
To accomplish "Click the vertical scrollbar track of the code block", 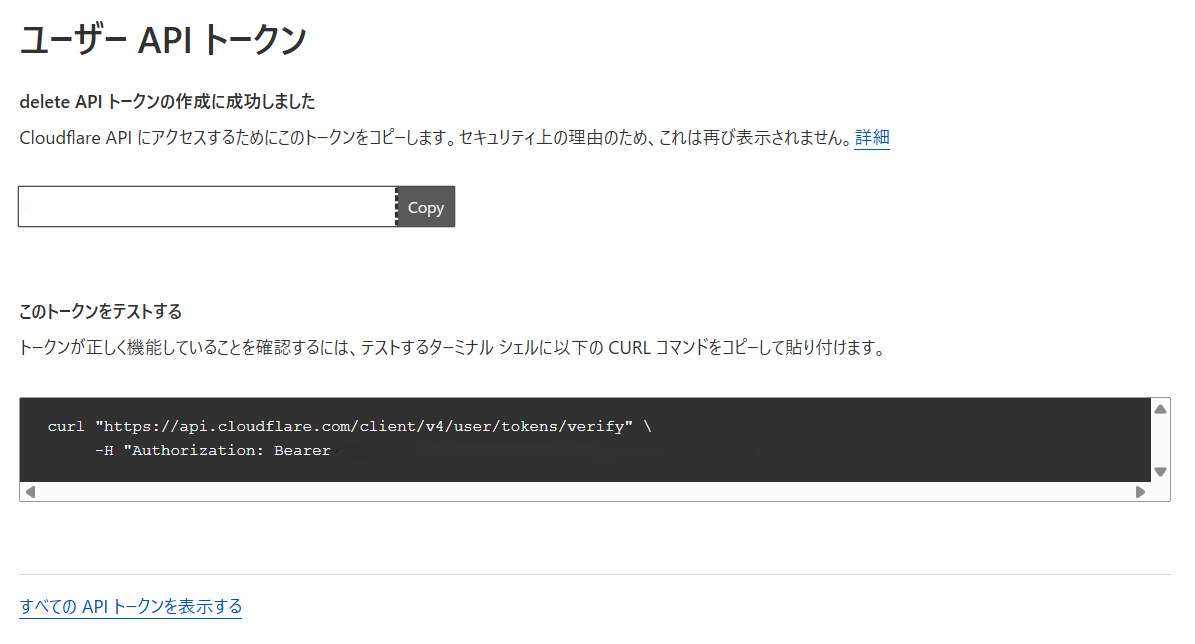I will (x=1160, y=440).
